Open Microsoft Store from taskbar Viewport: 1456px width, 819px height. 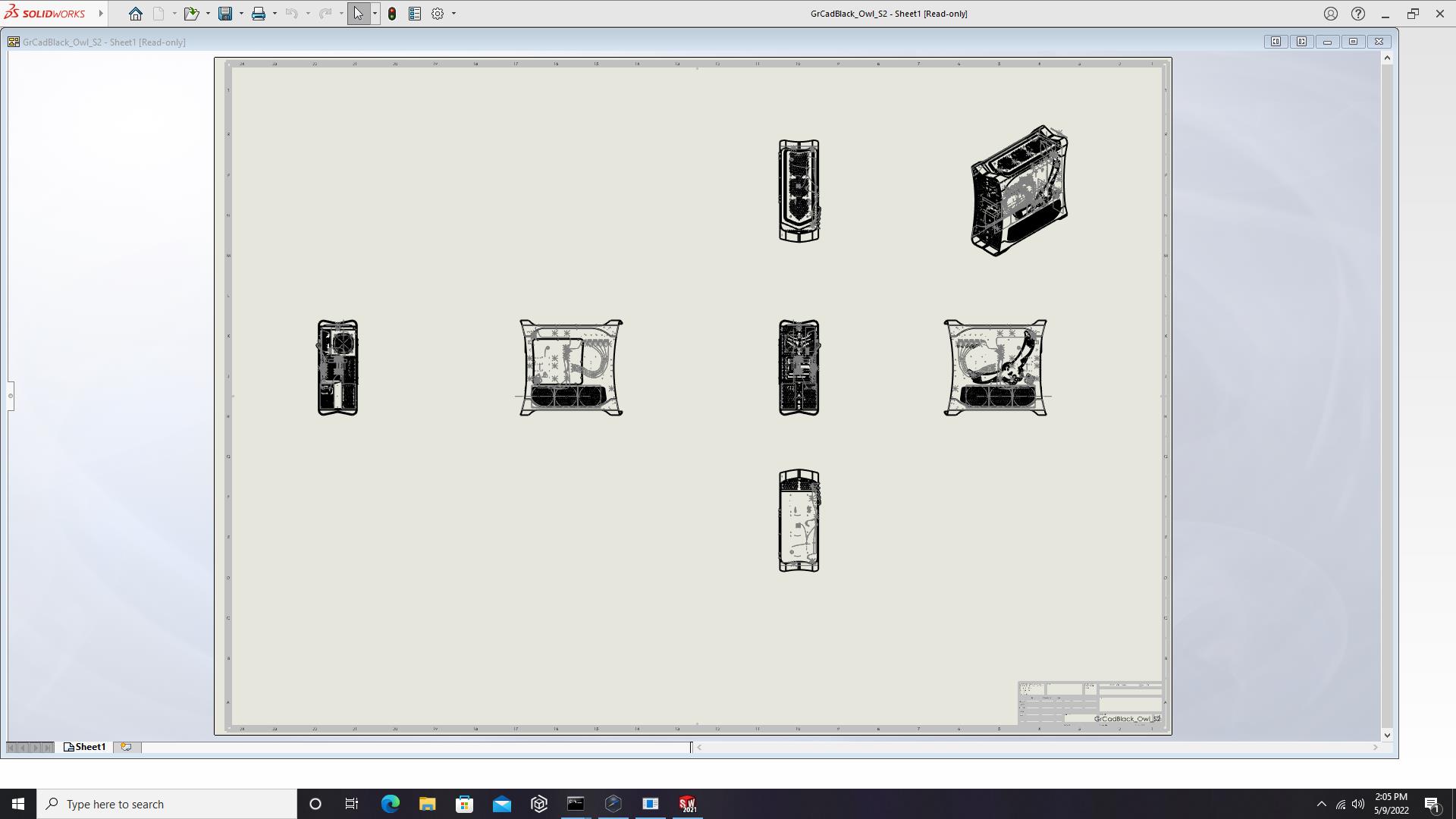(x=464, y=804)
